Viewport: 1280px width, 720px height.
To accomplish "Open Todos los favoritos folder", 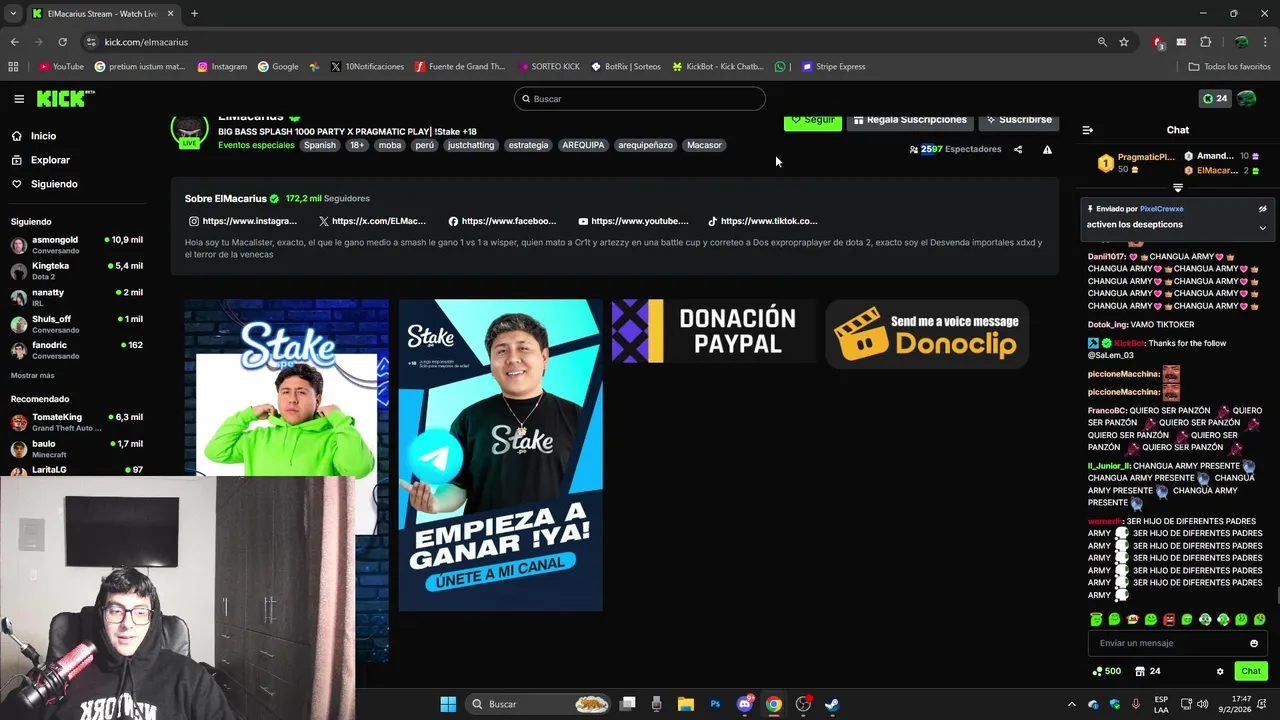I will coord(1230,67).
